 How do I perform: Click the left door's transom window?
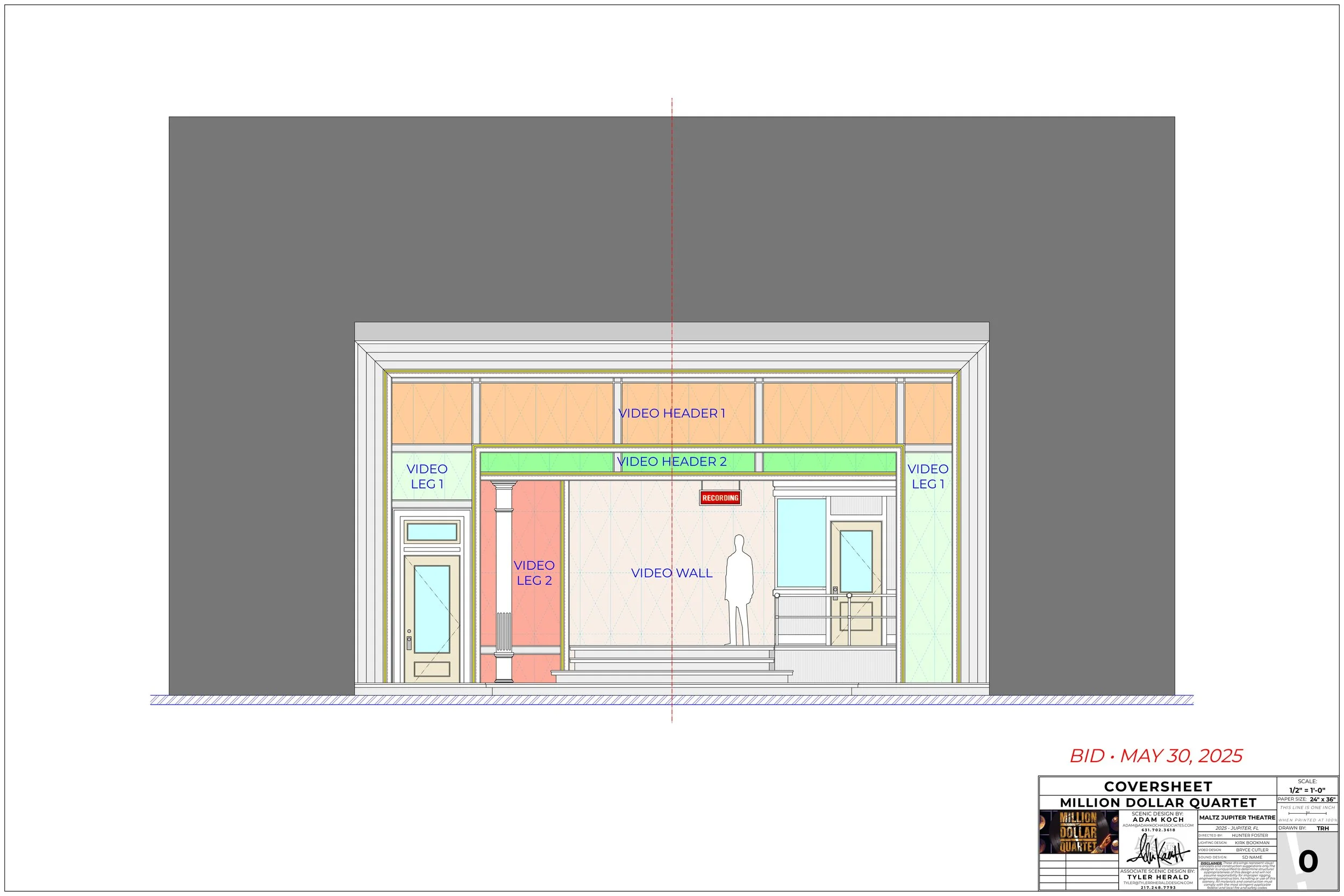tap(432, 532)
